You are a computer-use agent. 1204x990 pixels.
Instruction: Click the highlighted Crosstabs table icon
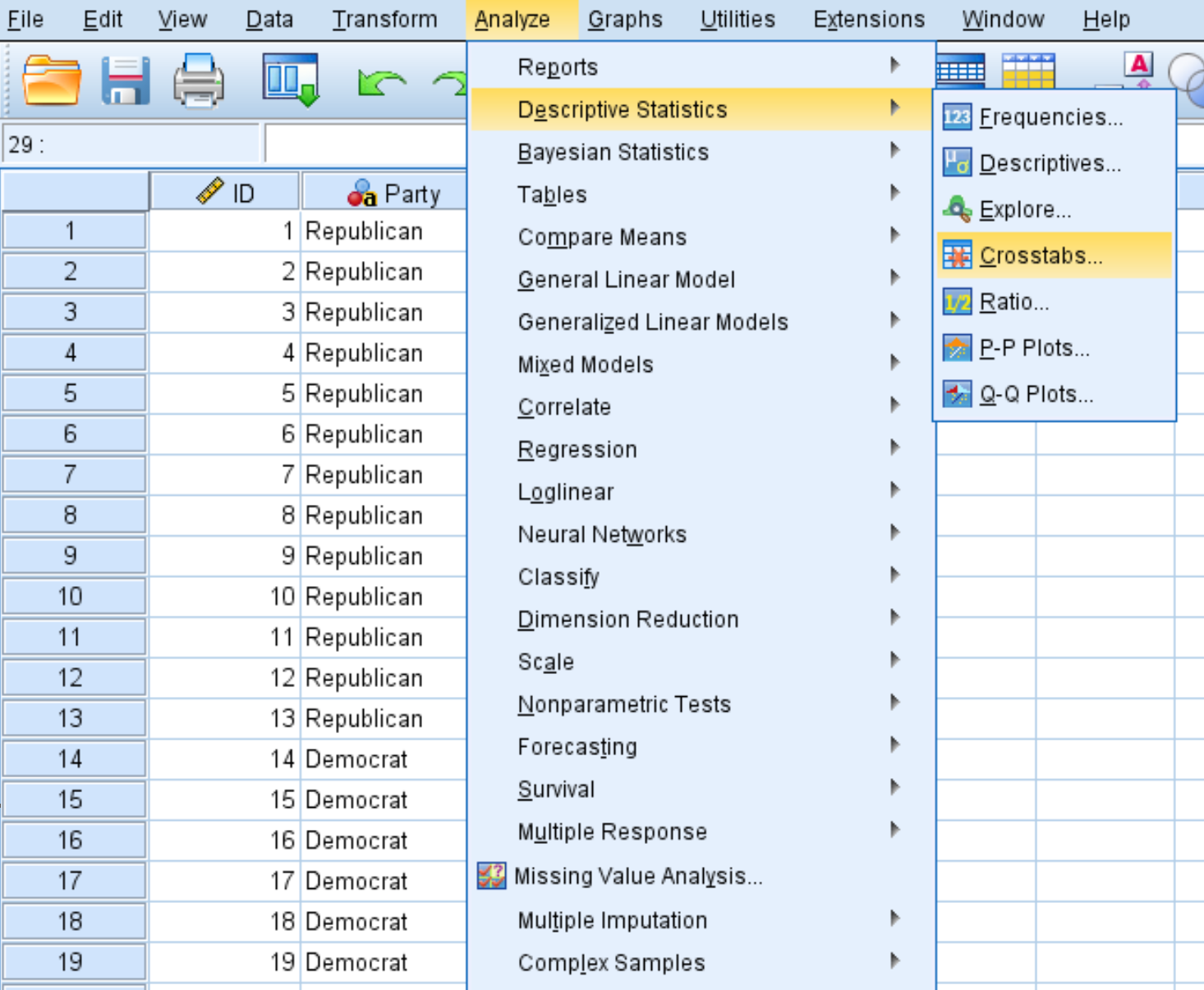[x=956, y=255]
